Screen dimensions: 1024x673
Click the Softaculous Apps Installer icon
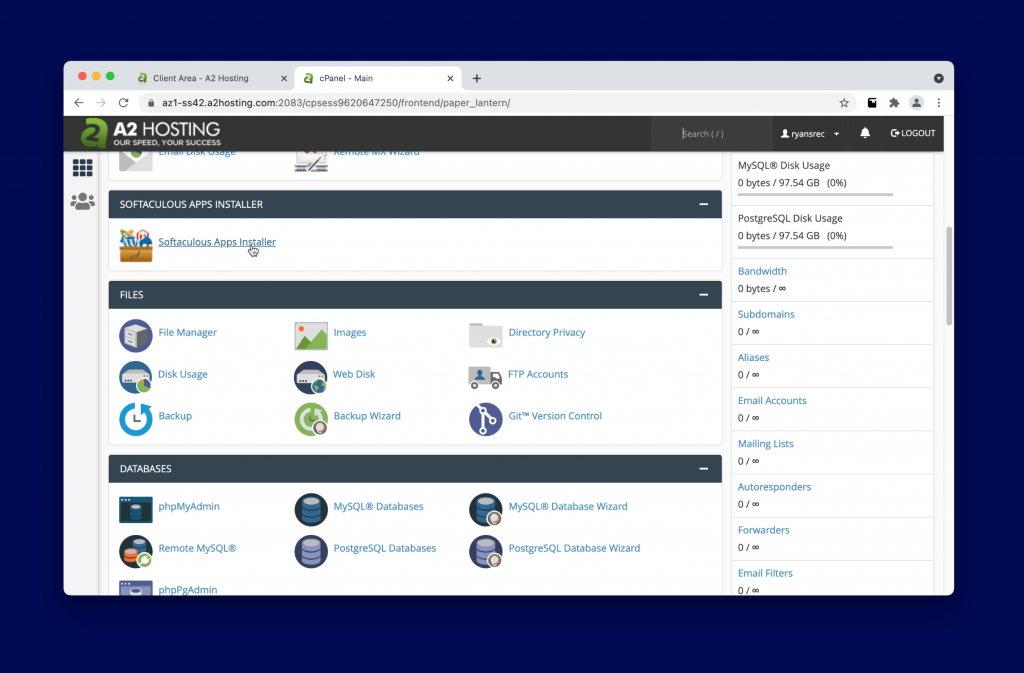coord(136,244)
